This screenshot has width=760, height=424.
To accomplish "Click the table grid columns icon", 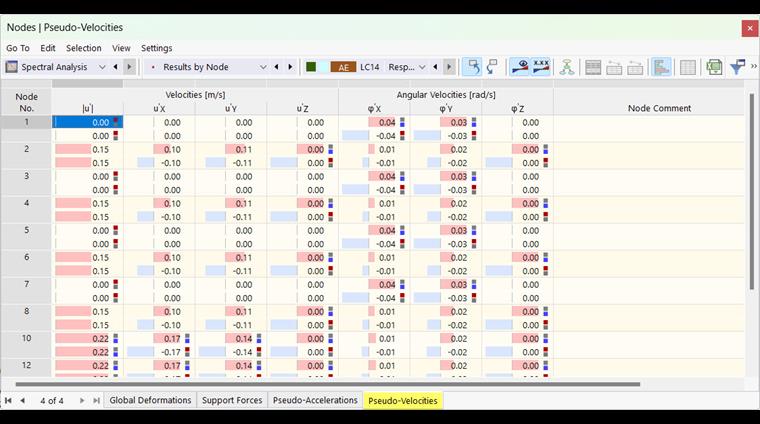I will coord(687,67).
